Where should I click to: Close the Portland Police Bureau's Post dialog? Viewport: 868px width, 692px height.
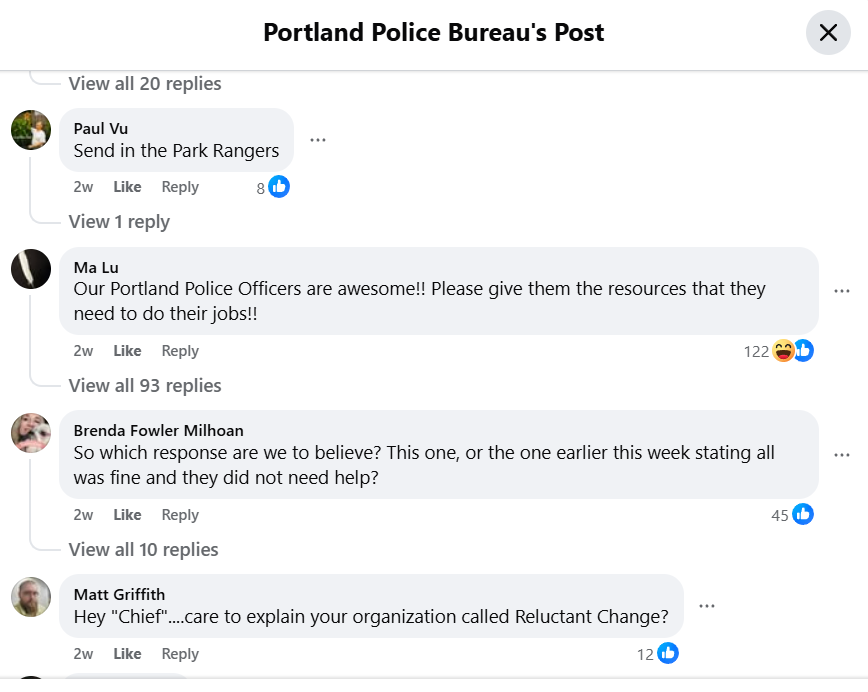pos(828,32)
